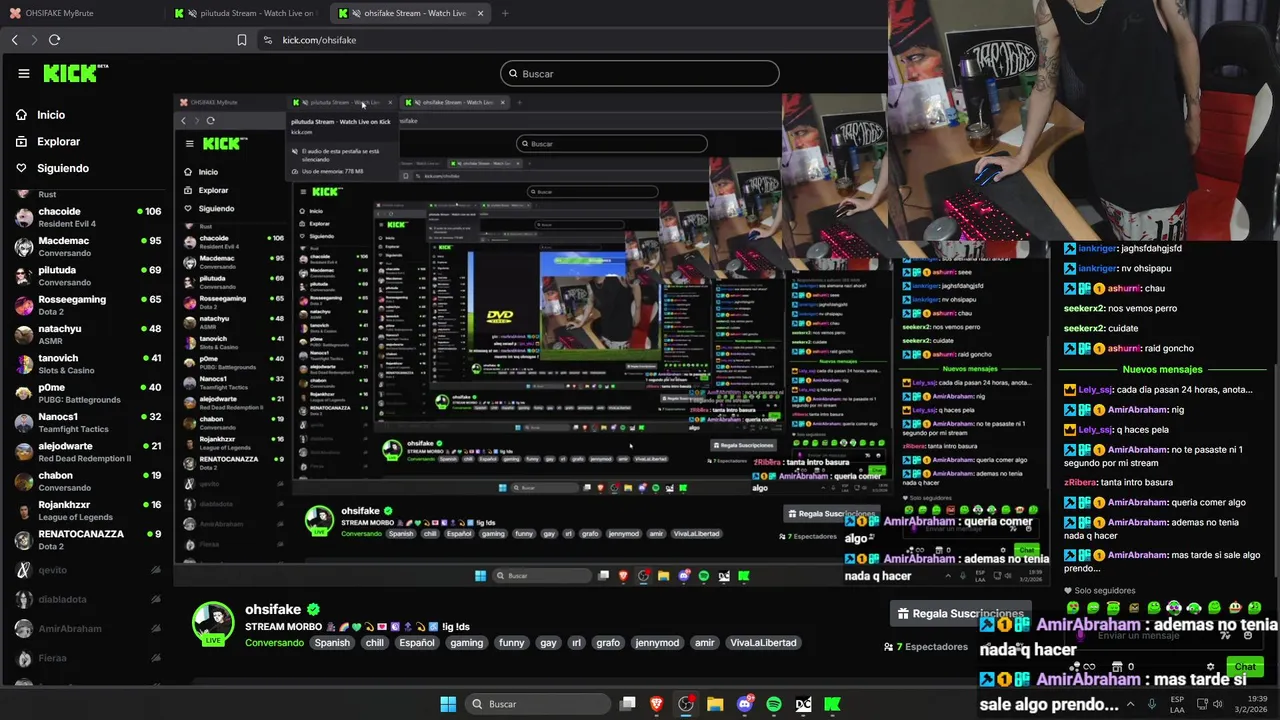Screen dimensions: 1280x720
Task: Click the Spanish tag
Action: [332, 643]
